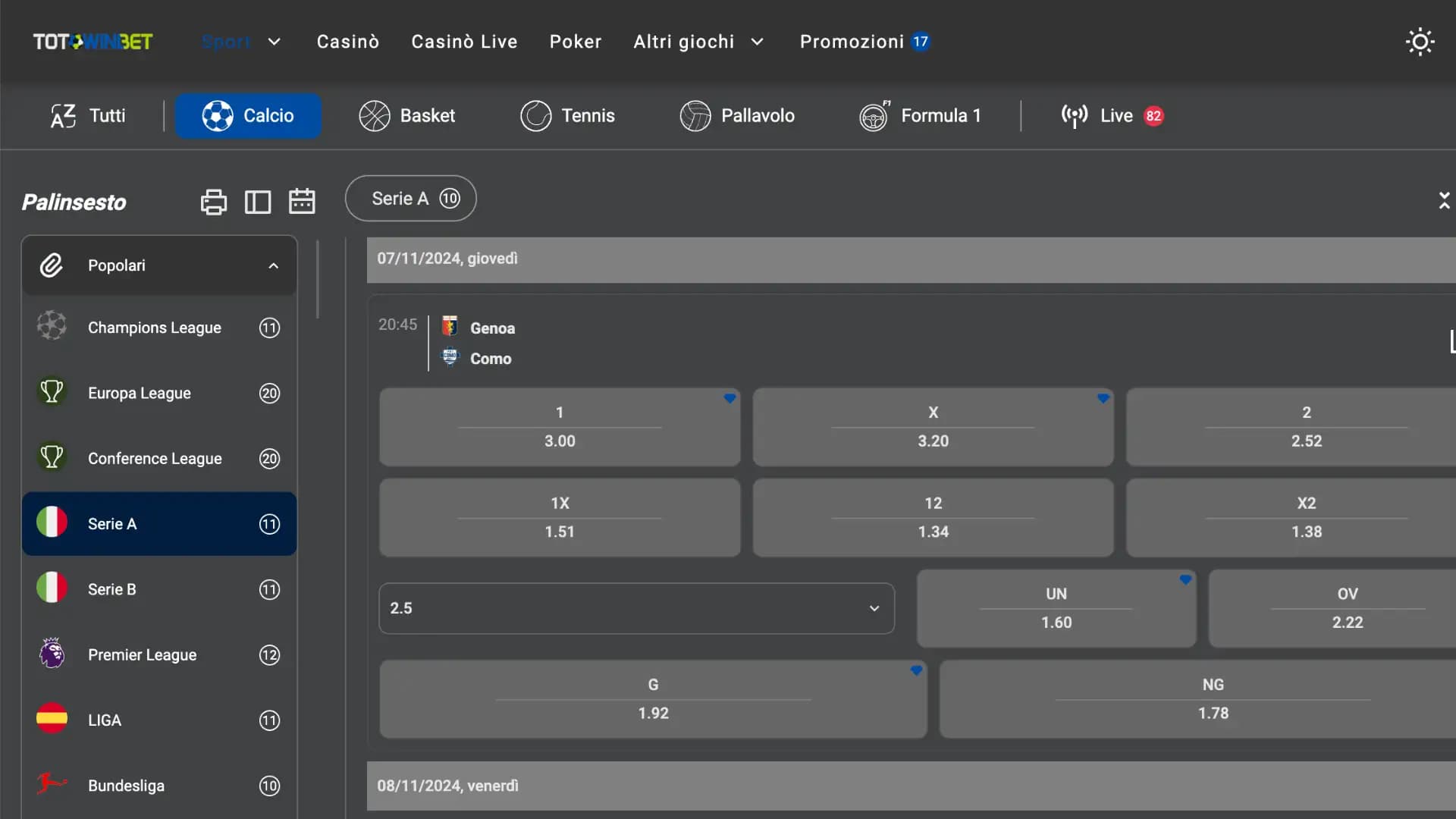Open the calendar icon in the Palinsesto toolbar
Image resolution: width=1456 pixels, height=819 pixels.
[x=302, y=201]
